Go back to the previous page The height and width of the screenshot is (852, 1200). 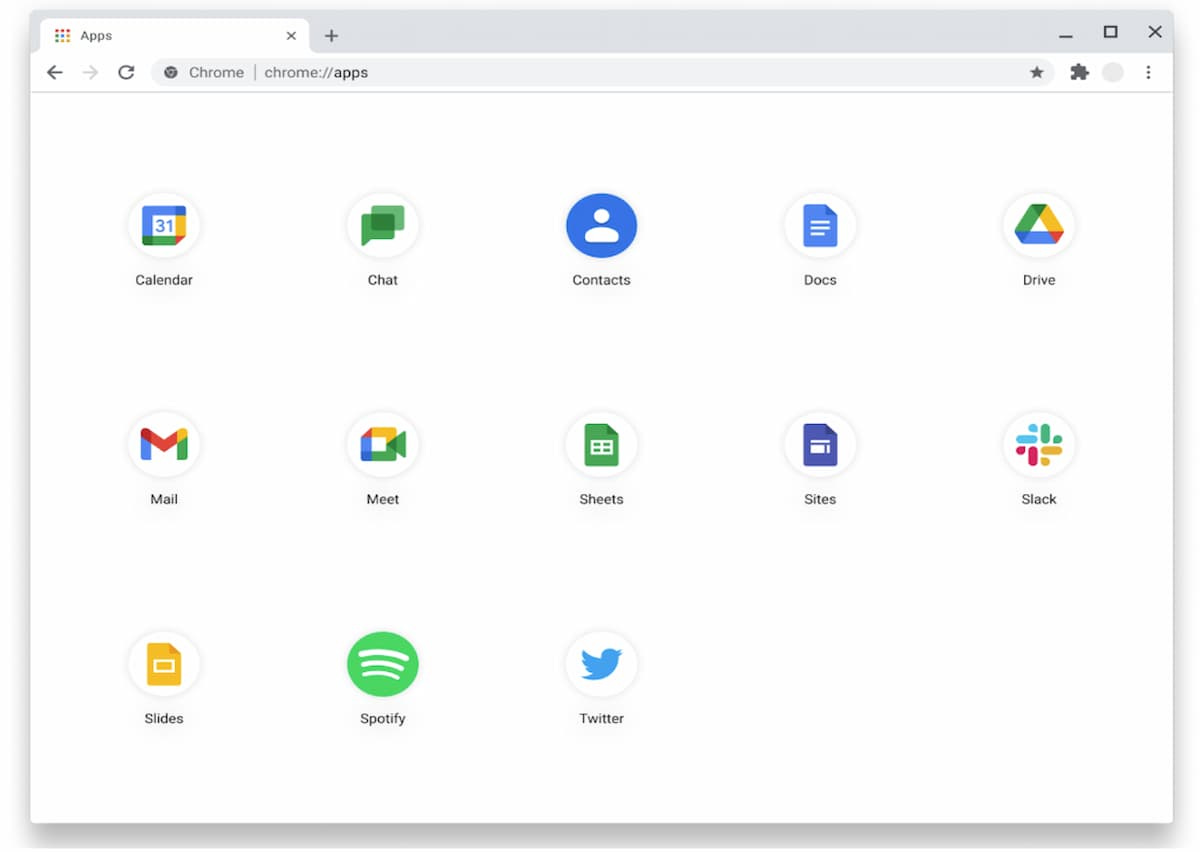55,72
